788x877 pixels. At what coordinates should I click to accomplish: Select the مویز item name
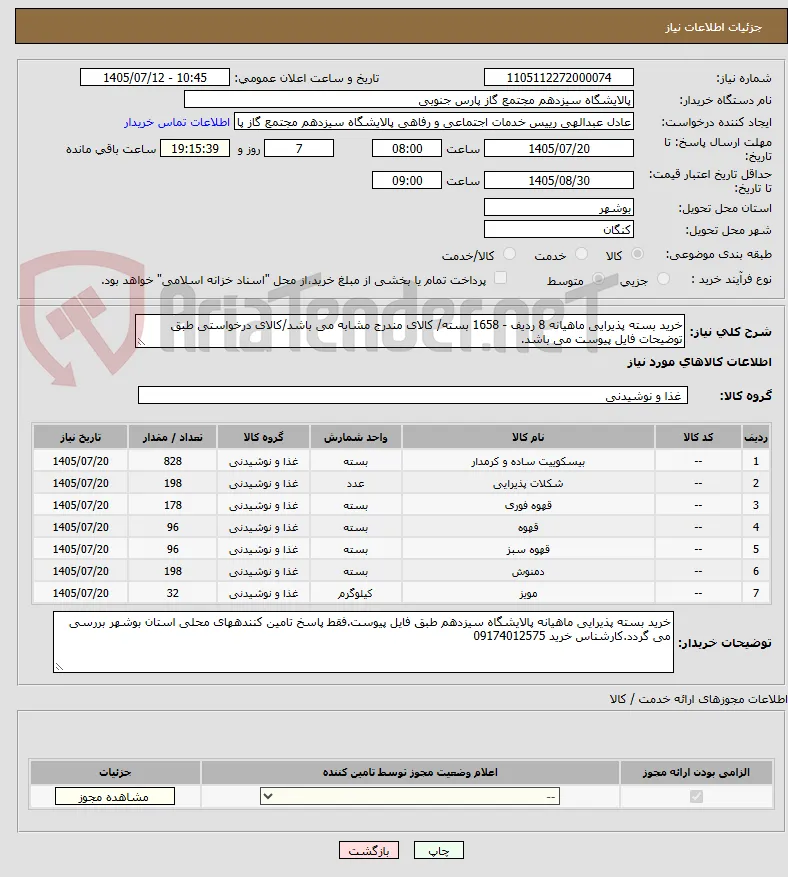point(528,593)
